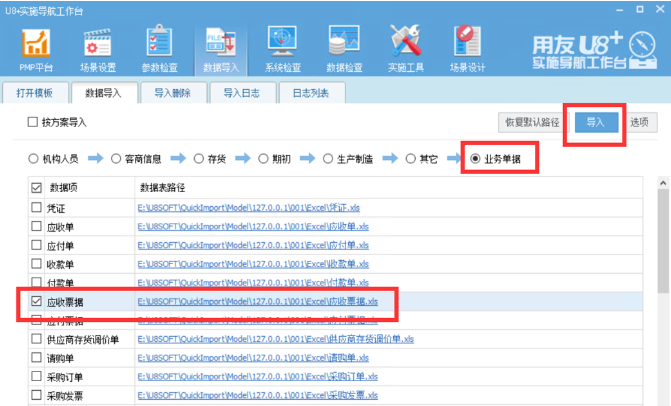Uncheck the 应收票据 row checkbox
671x406 pixels.
36,301
